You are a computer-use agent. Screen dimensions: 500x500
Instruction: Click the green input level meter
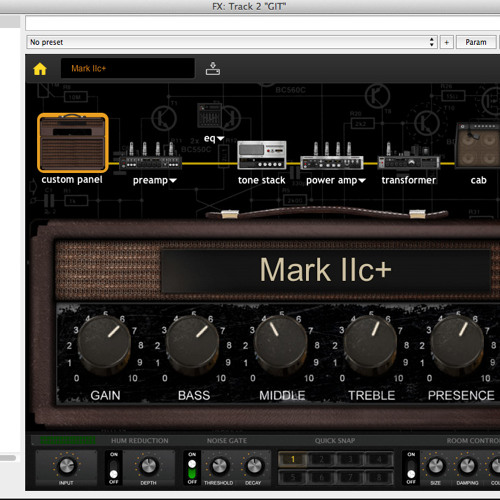[x=68, y=440]
